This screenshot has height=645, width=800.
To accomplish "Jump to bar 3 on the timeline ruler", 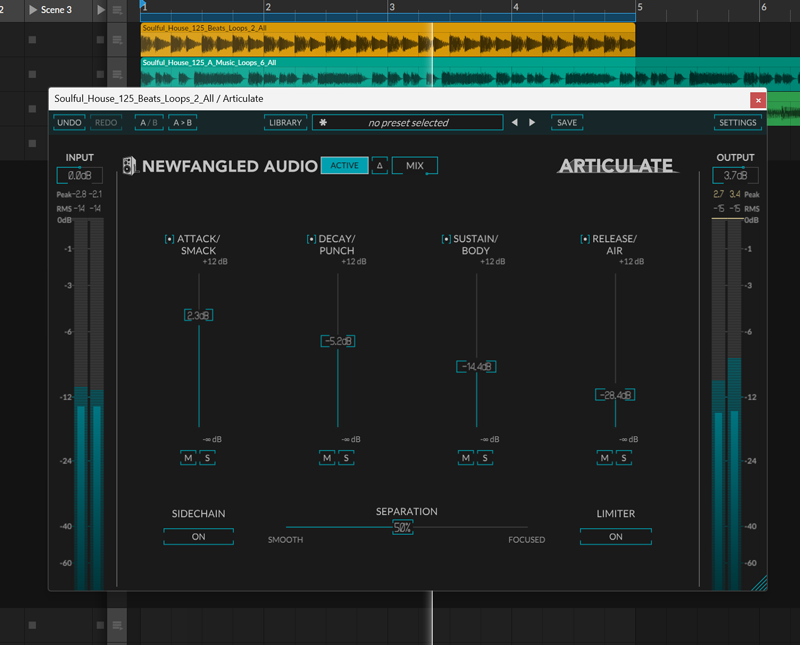I will point(392,7).
